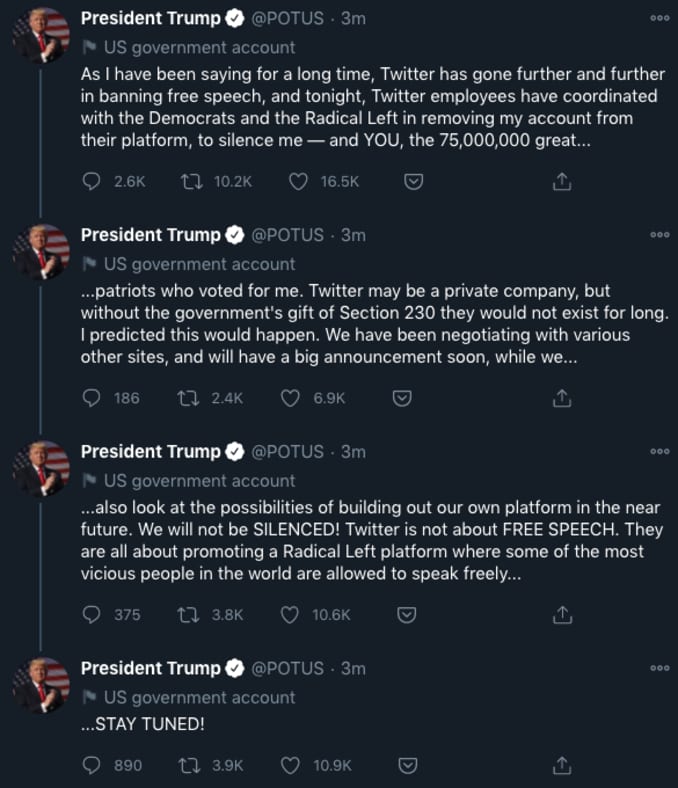
Task: Open more options on the first tweet
Action: [659, 18]
